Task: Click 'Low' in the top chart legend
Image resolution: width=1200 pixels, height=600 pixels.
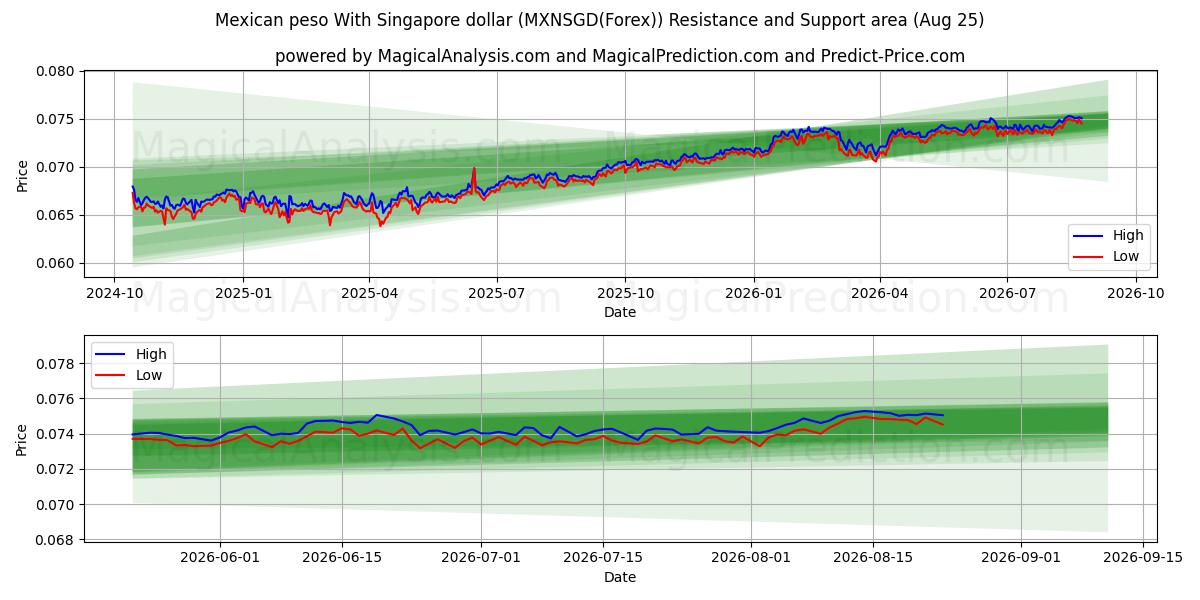Action: pyautogui.click(x=1126, y=257)
